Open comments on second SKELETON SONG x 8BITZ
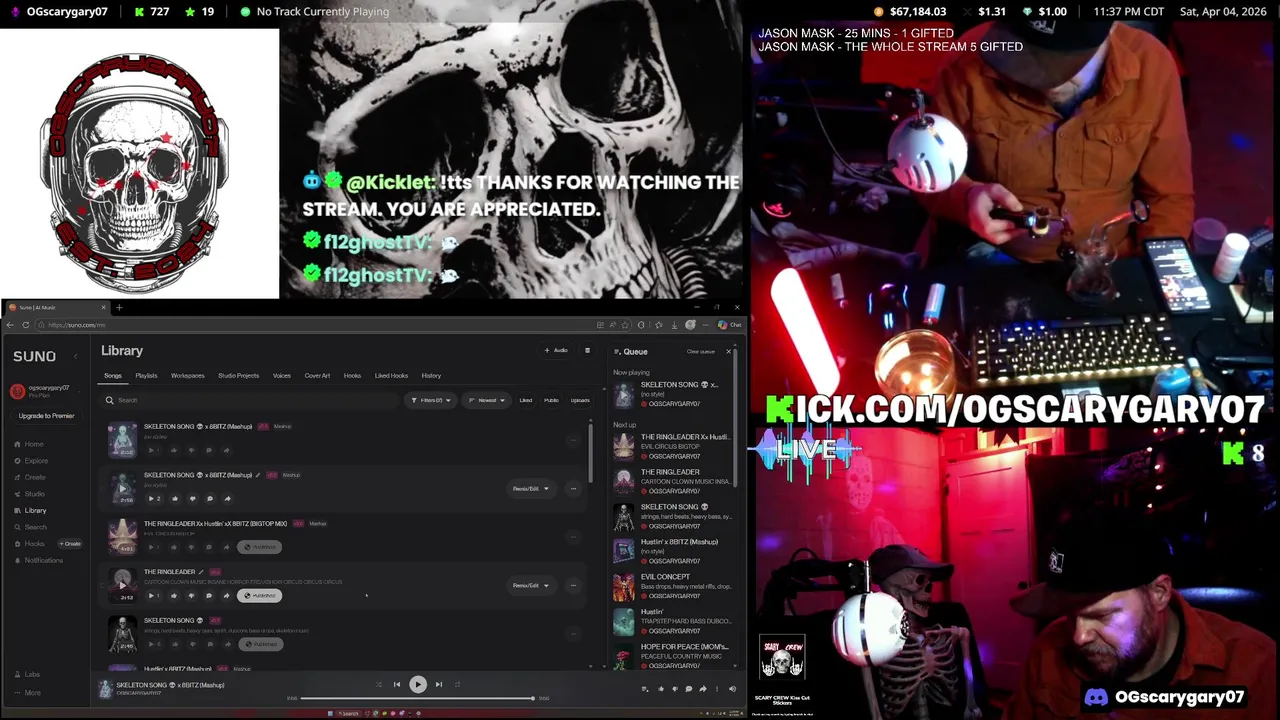Screen dimensions: 1280x720 click(x=210, y=498)
